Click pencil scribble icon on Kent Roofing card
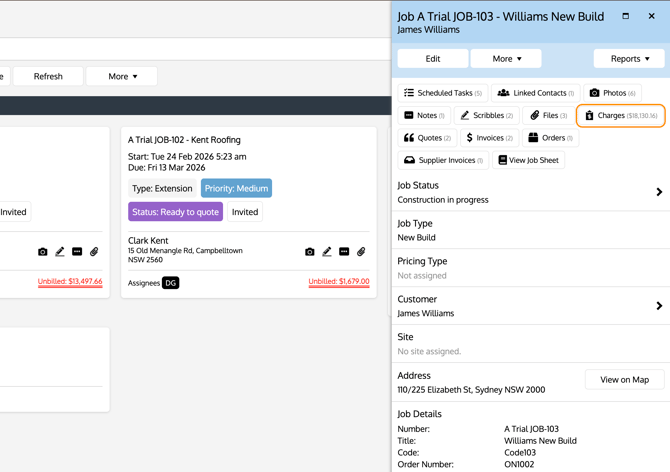Screen dimensions: 670x472 click(x=327, y=252)
